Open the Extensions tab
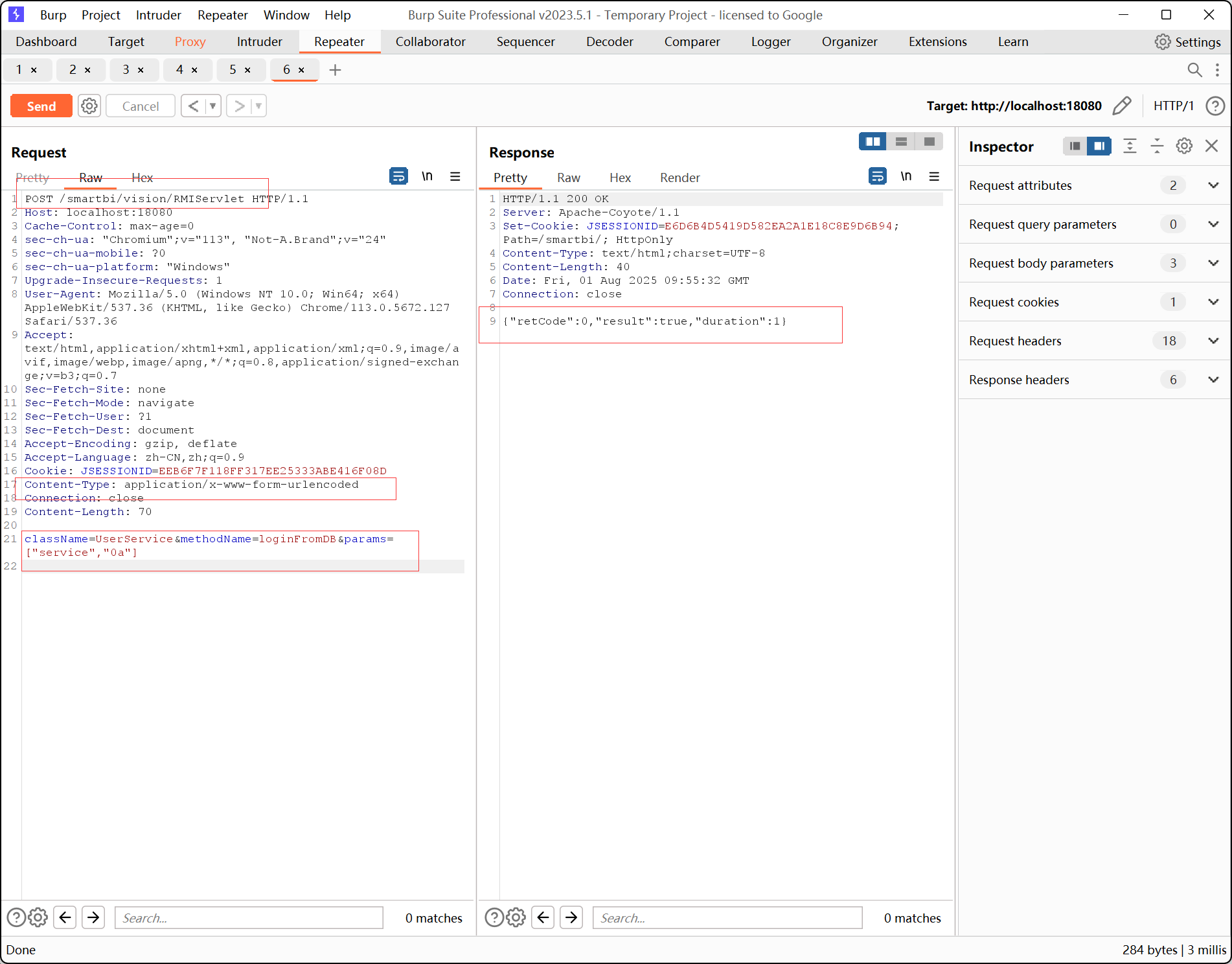The image size is (1232, 964). click(x=937, y=41)
